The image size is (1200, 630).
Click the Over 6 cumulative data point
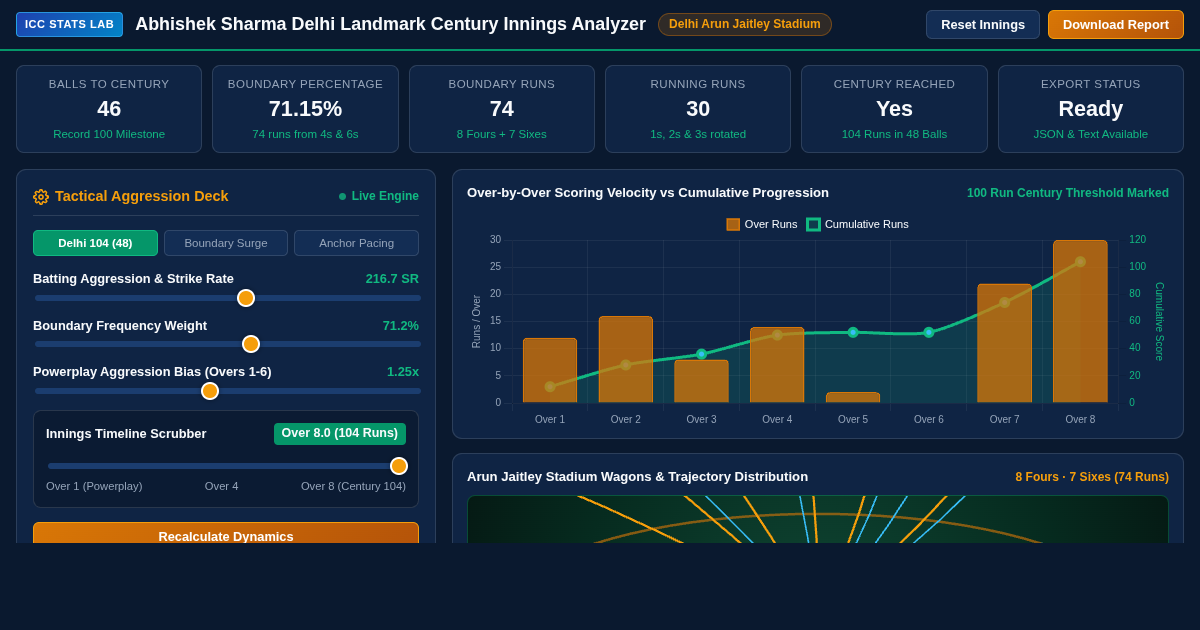click(929, 332)
